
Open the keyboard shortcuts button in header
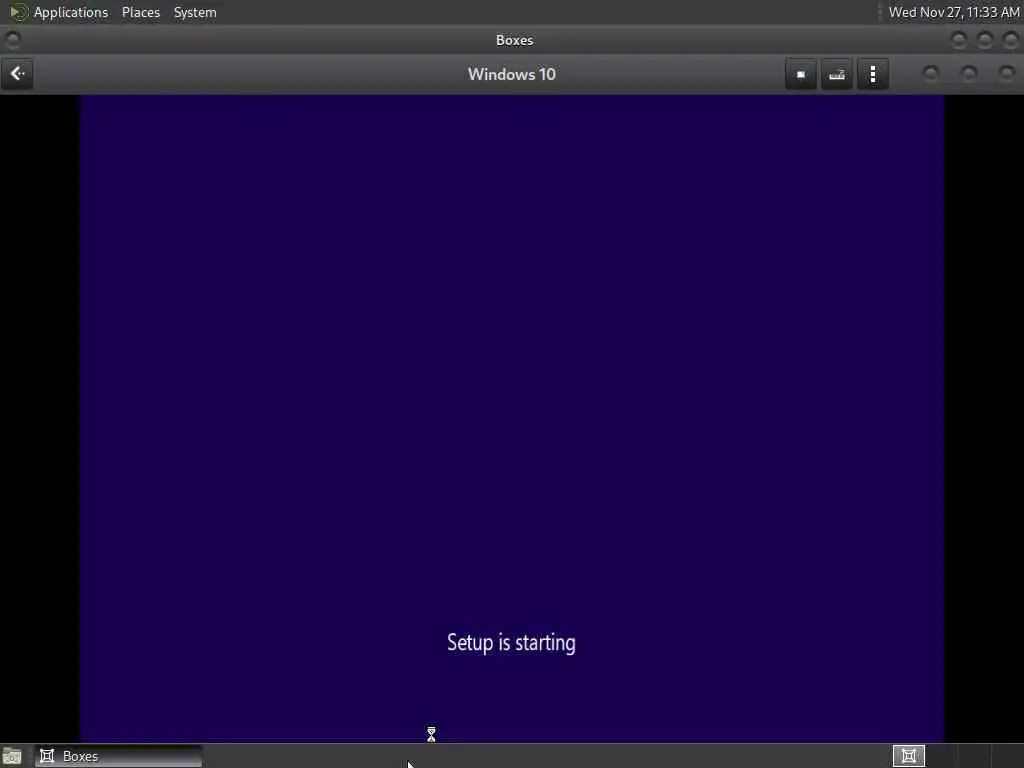837,74
